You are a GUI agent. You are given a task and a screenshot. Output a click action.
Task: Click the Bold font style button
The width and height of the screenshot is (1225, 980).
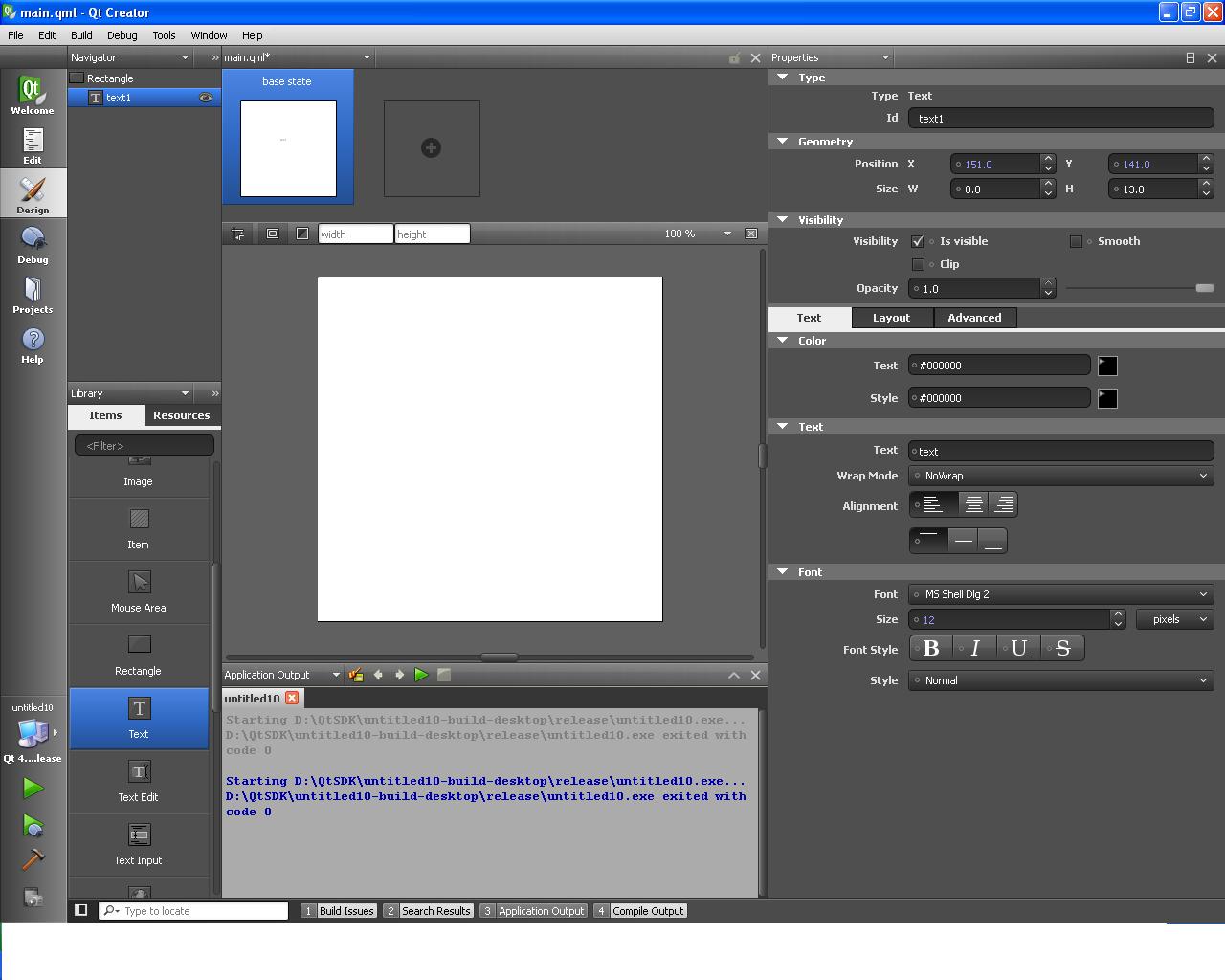(930, 649)
